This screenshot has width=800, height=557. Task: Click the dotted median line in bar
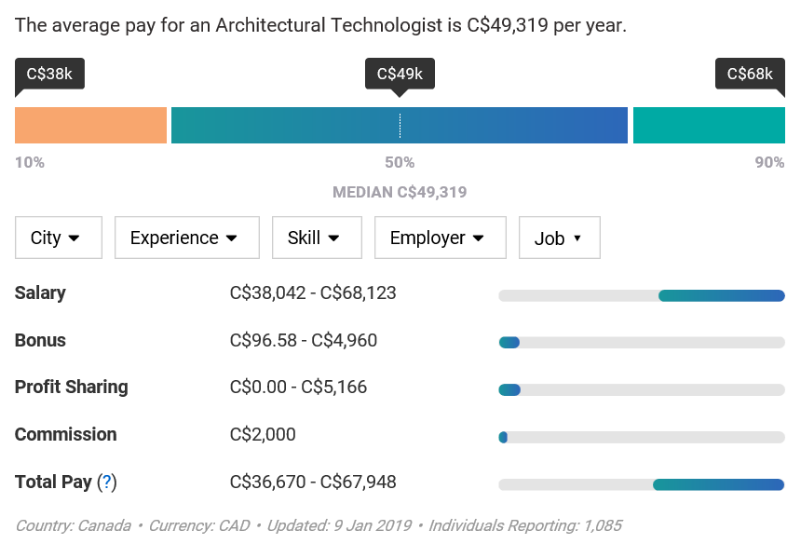pyautogui.click(x=400, y=125)
